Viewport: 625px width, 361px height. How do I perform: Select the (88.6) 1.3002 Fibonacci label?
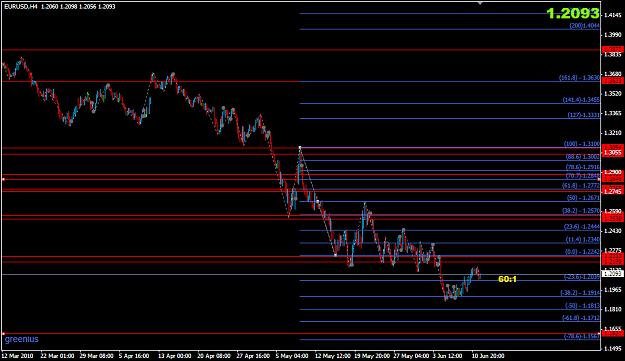point(582,157)
